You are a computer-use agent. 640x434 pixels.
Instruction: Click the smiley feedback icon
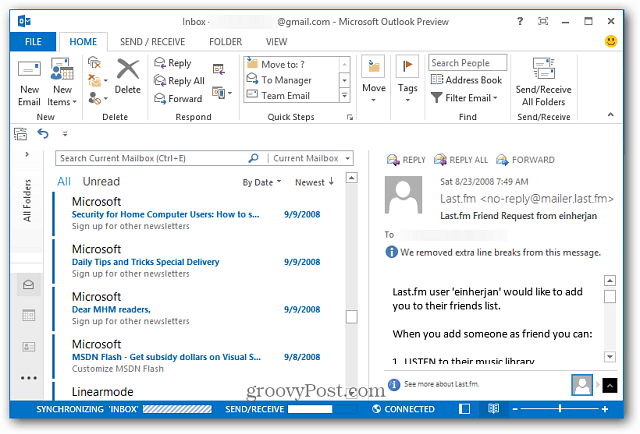click(x=611, y=41)
